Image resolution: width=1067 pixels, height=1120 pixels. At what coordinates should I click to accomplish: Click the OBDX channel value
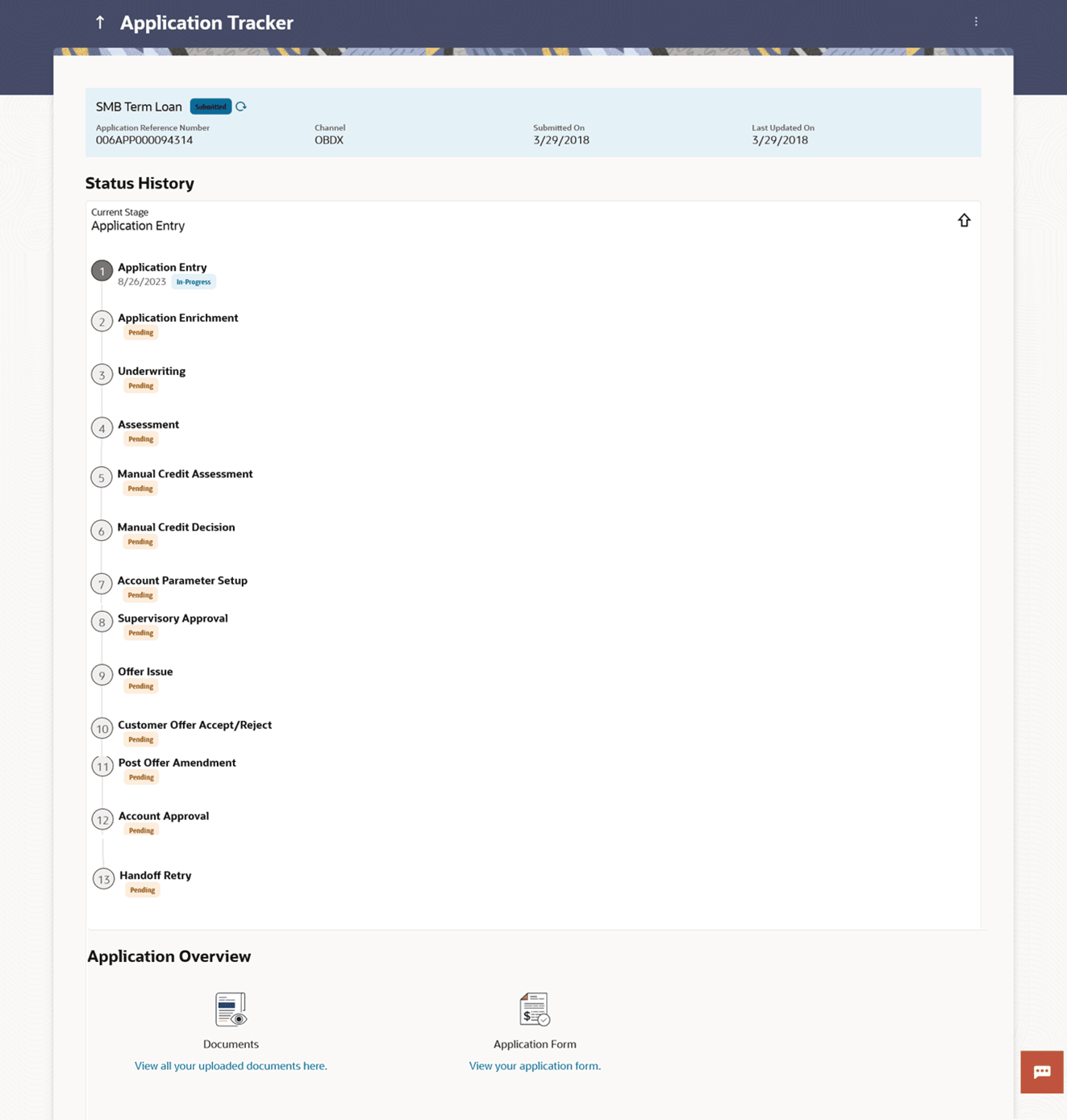tap(329, 140)
